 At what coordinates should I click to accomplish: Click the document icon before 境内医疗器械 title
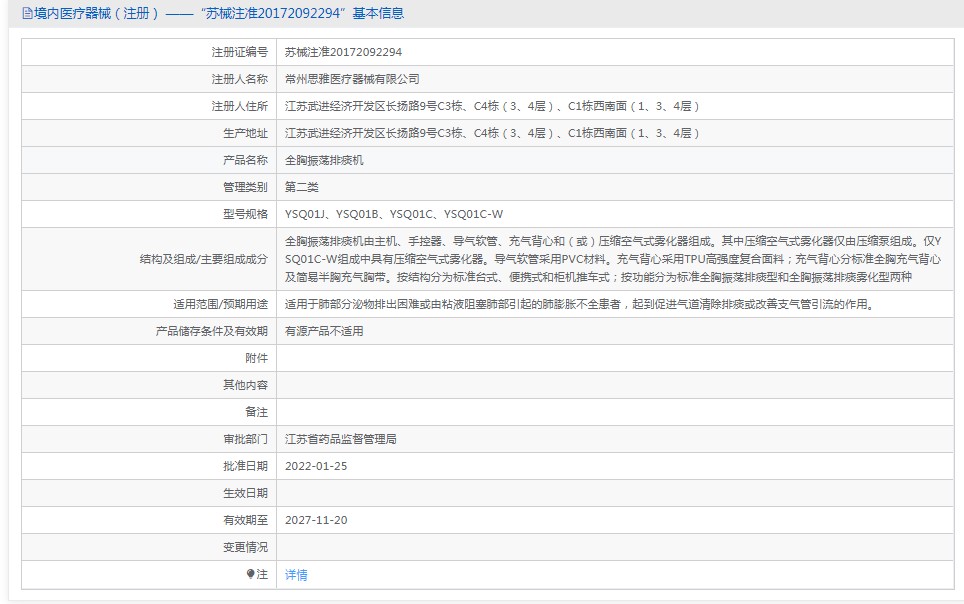(x=27, y=14)
